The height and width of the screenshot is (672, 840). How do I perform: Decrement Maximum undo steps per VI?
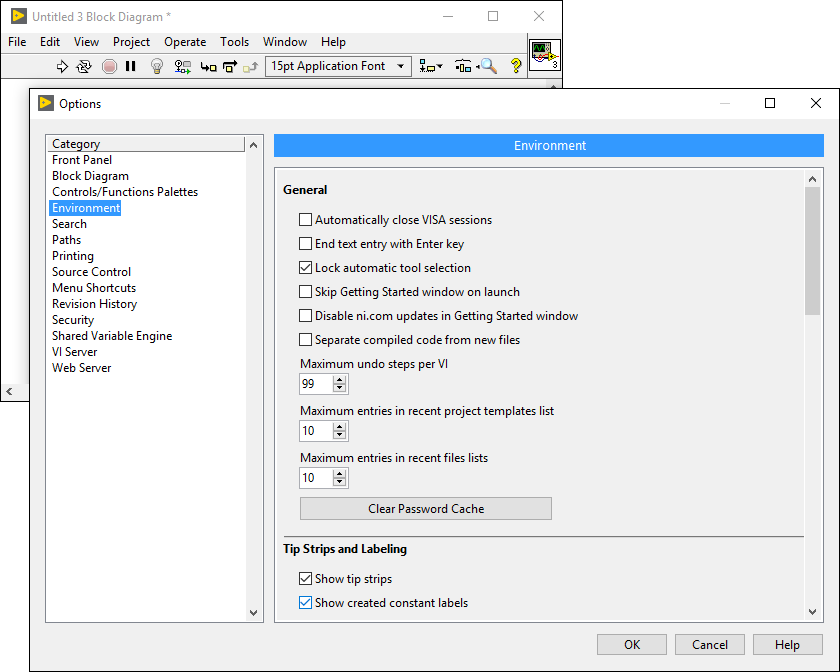[x=339, y=388]
